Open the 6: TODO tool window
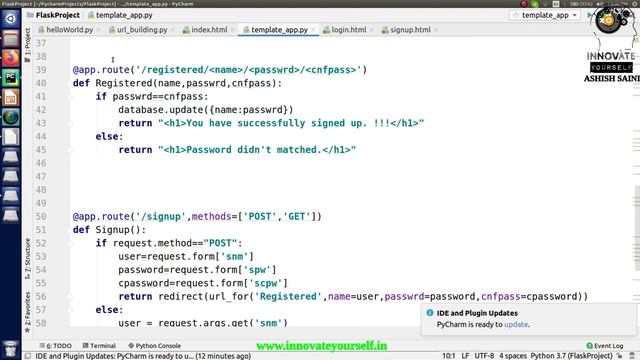 pos(56,346)
